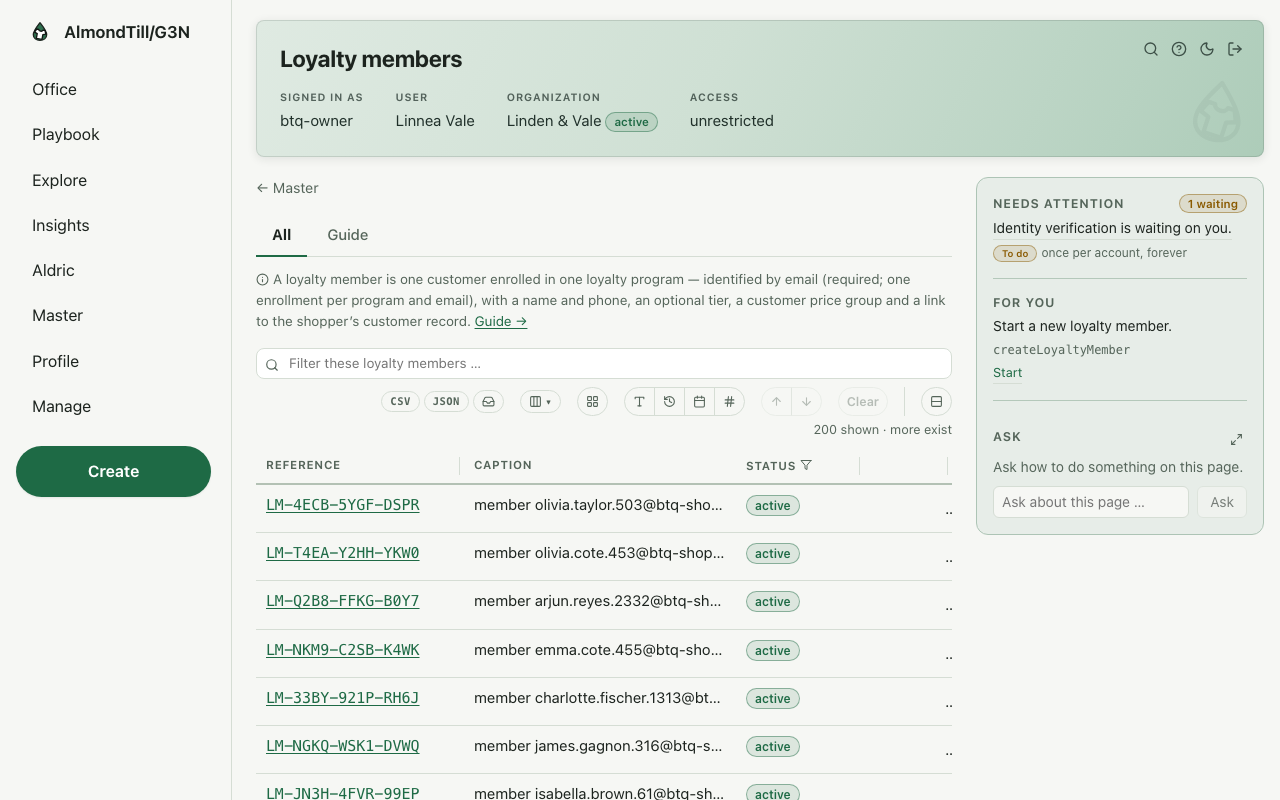Click the Clear button in toolbar

tap(863, 401)
